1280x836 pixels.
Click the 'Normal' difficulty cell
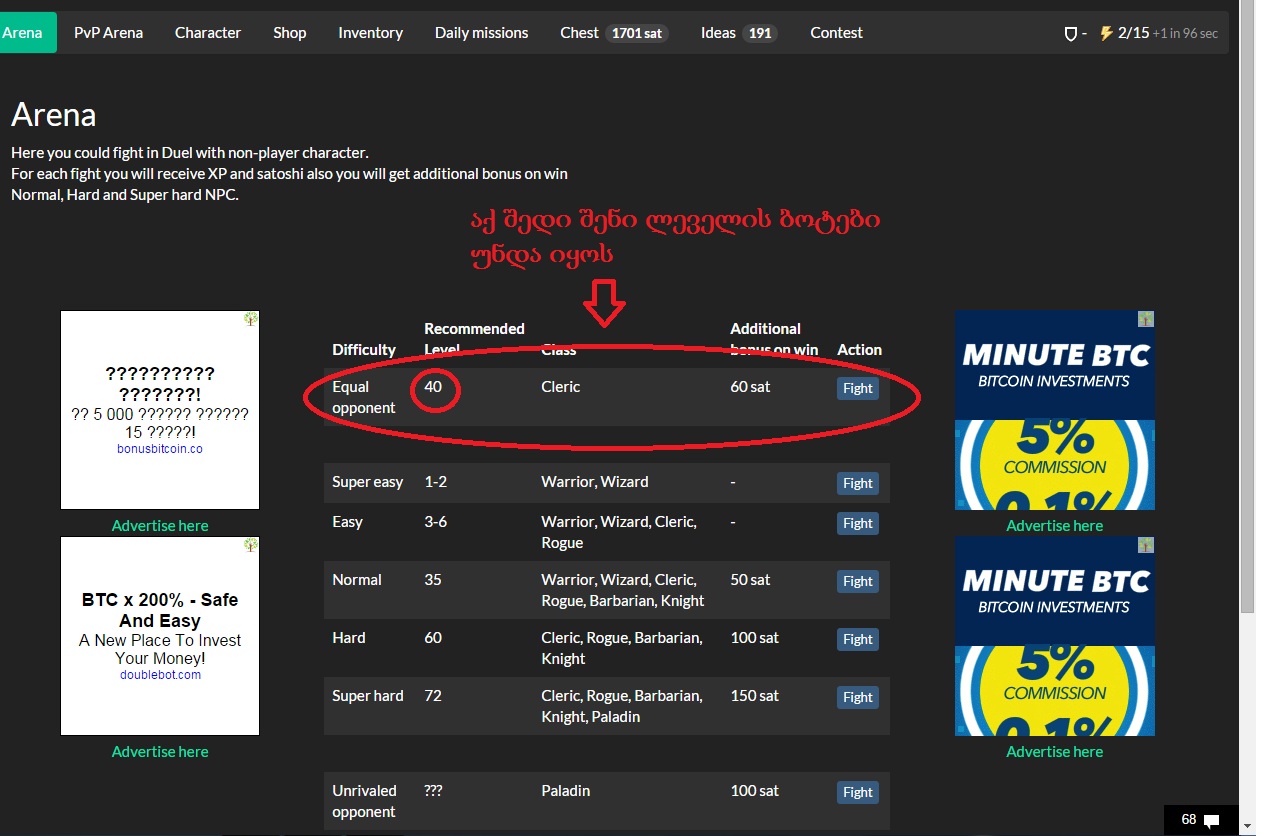pyautogui.click(x=357, y=580)
